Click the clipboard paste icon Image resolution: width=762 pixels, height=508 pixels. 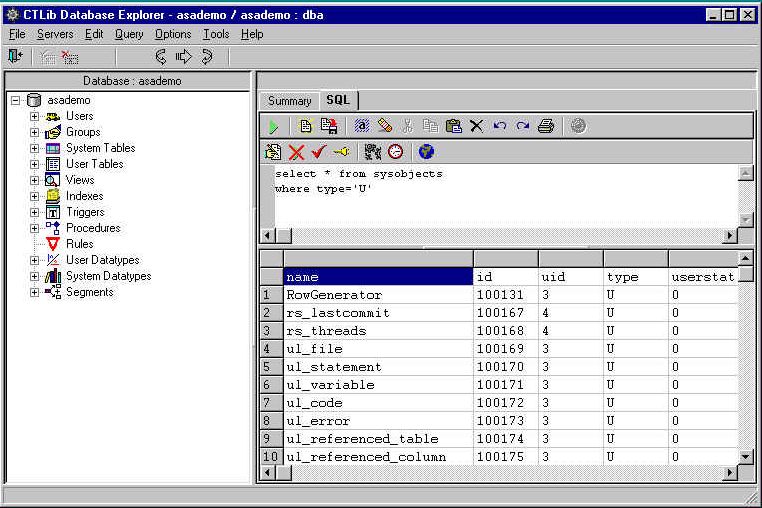click(453, 126)
